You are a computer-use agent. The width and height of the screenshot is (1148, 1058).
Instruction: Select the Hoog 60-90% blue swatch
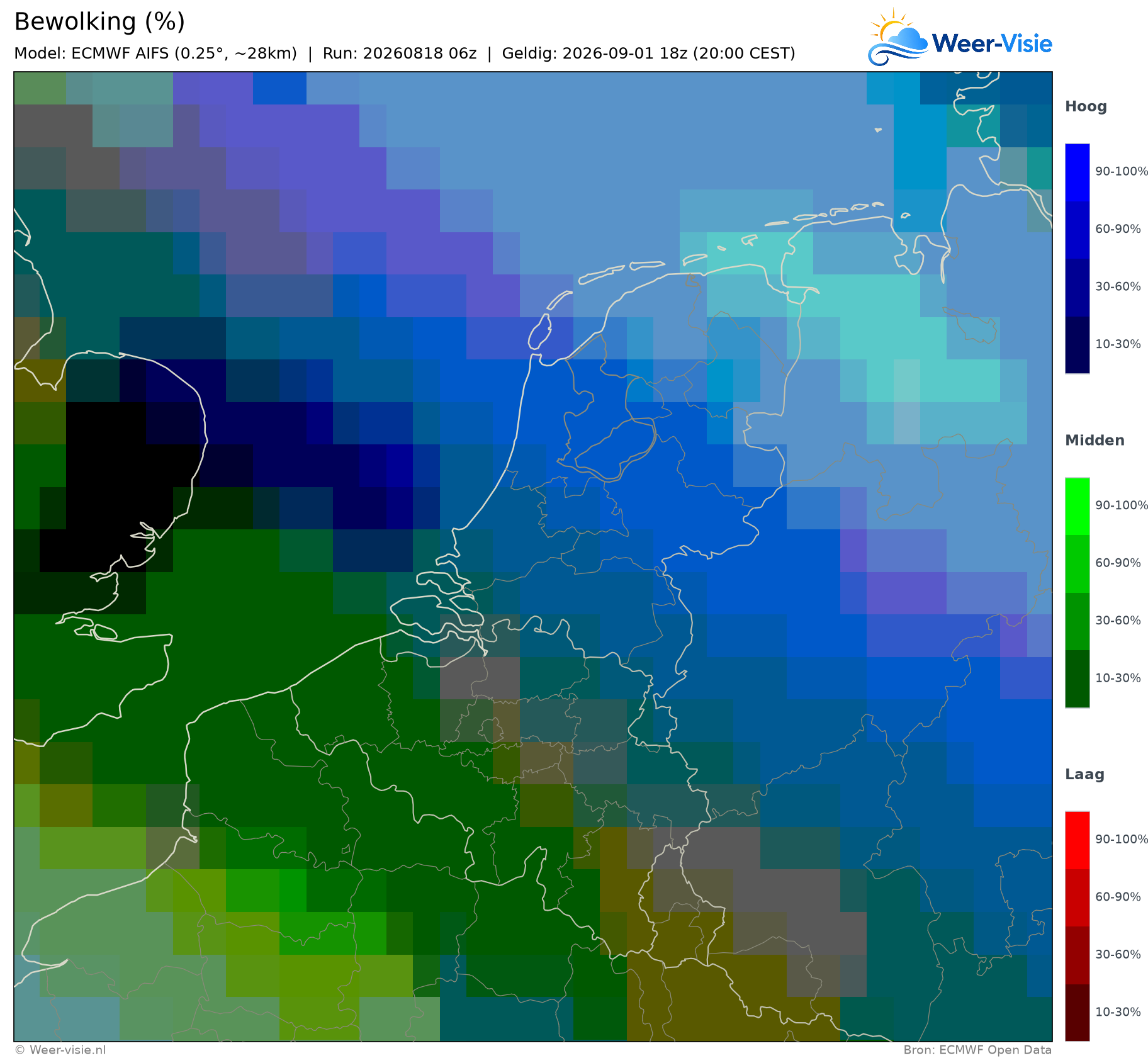(1078, 230)
